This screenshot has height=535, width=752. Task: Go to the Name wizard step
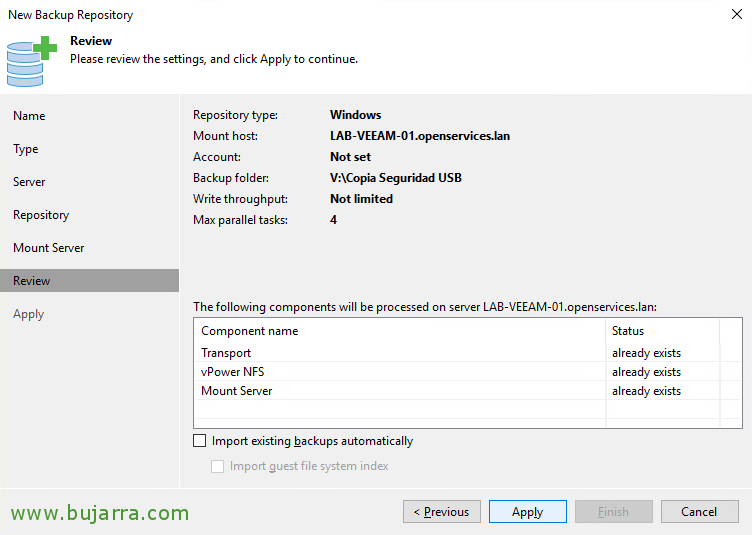(29, 116)
